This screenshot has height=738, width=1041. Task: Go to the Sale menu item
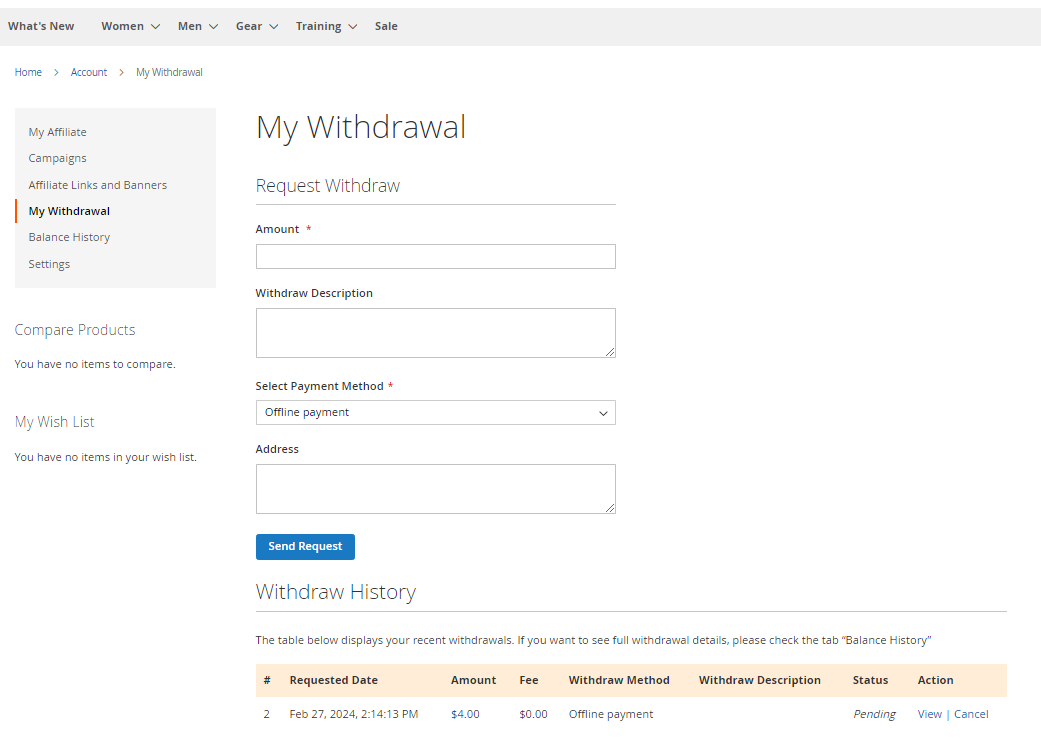[386, 27]
